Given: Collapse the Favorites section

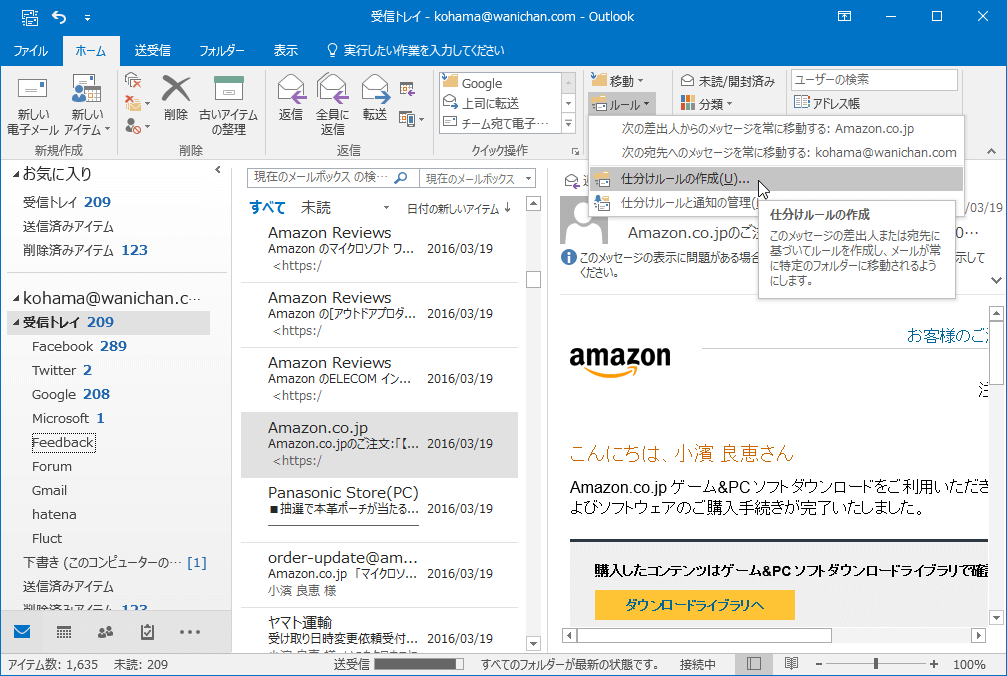Looking at the screenshot, I should click(x=16, y=175).
